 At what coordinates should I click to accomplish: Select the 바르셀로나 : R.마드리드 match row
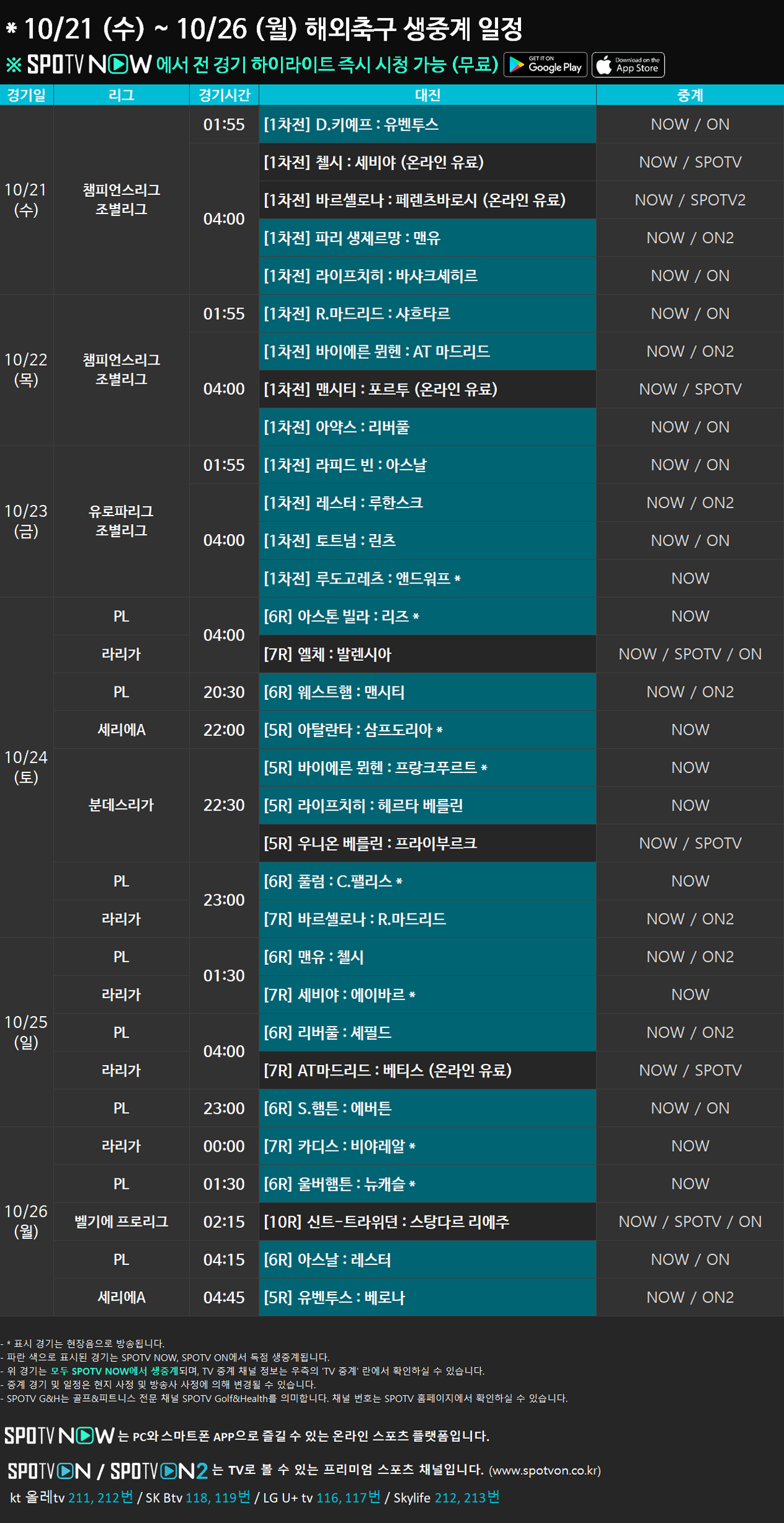pyautogui.click(x=427, y=919)
